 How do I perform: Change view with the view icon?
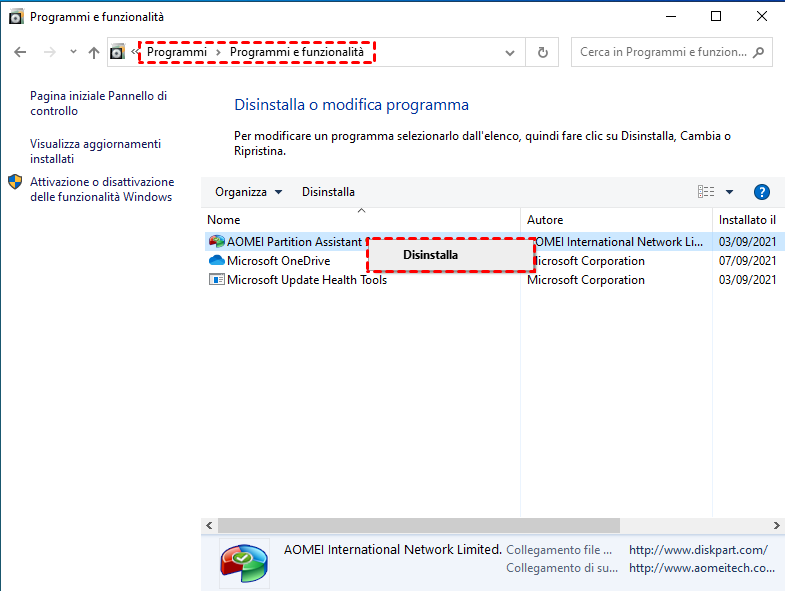[706, 192]
